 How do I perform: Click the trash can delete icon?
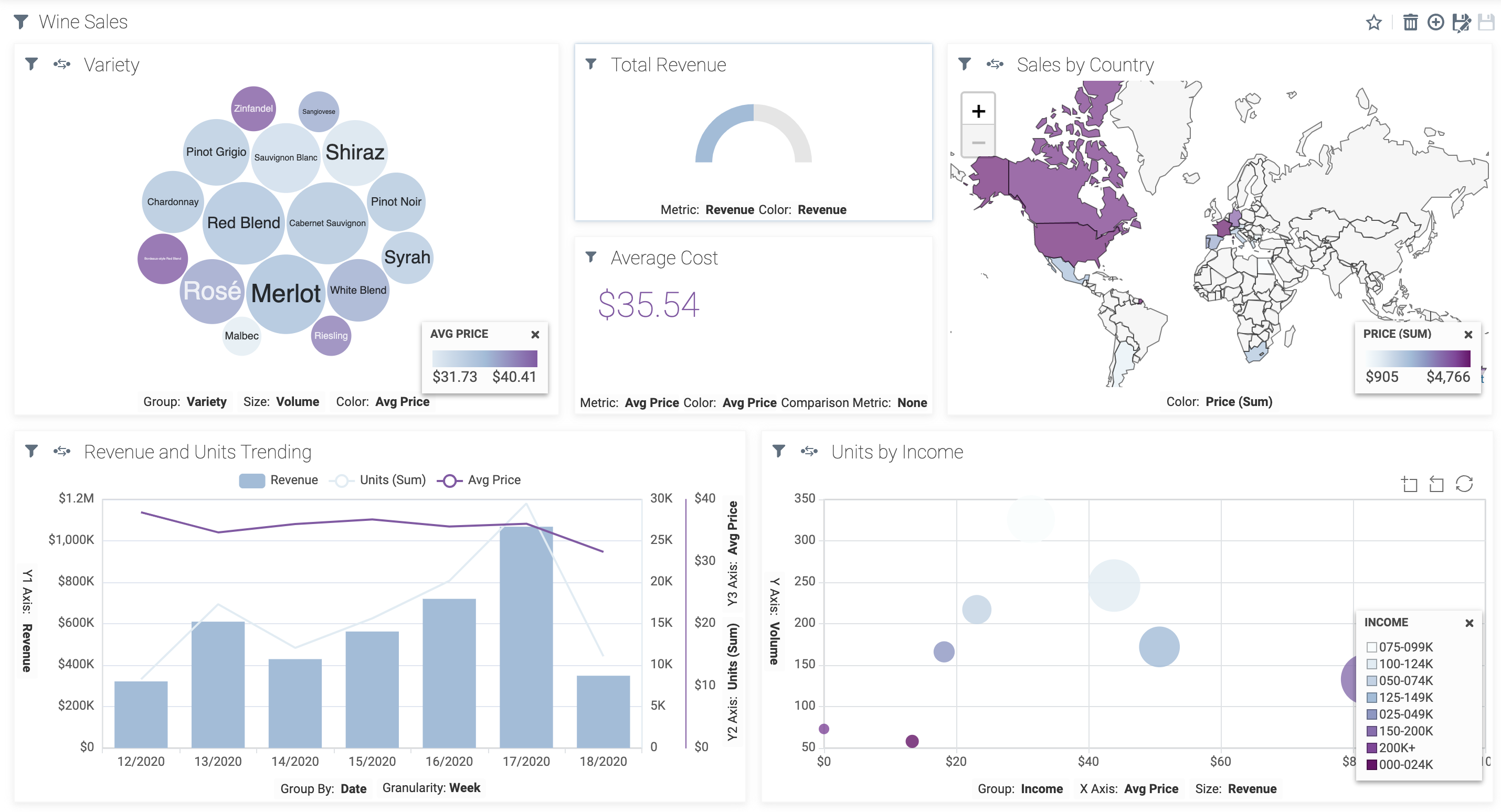[1410, 23]
